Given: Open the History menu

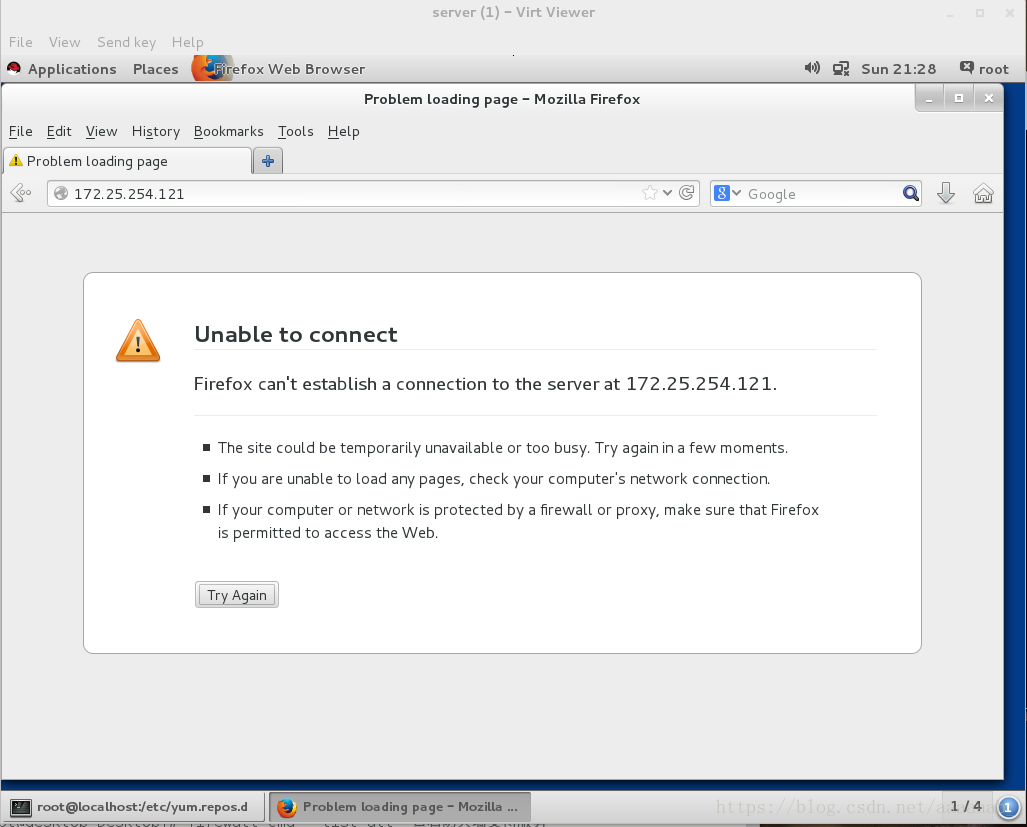Looking at the screenshot, I should click(156, 131).
